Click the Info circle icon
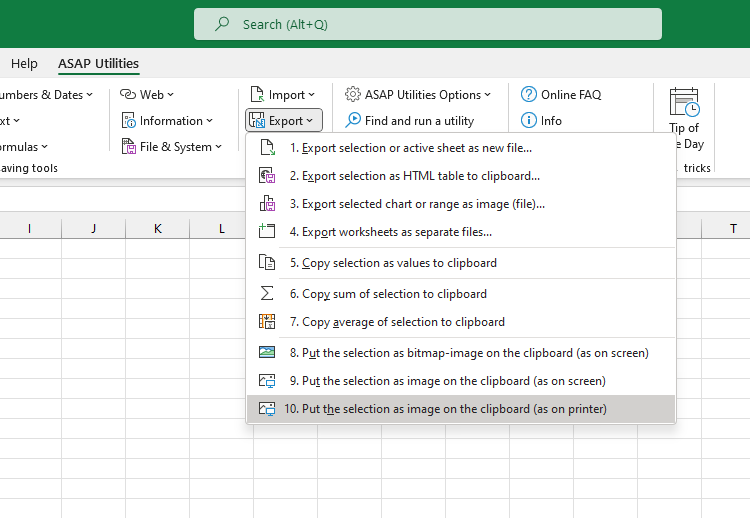 click(529, 120)
